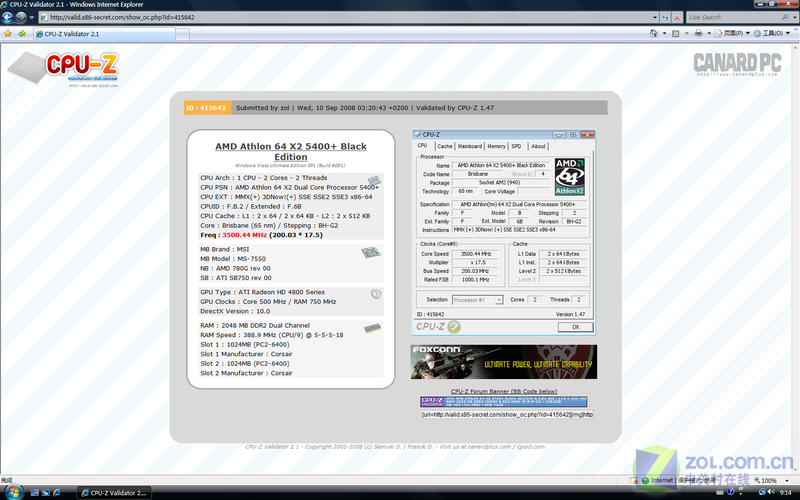
Task: Expand the feeds dropdown arrow
Action: [x=686, y=33]
